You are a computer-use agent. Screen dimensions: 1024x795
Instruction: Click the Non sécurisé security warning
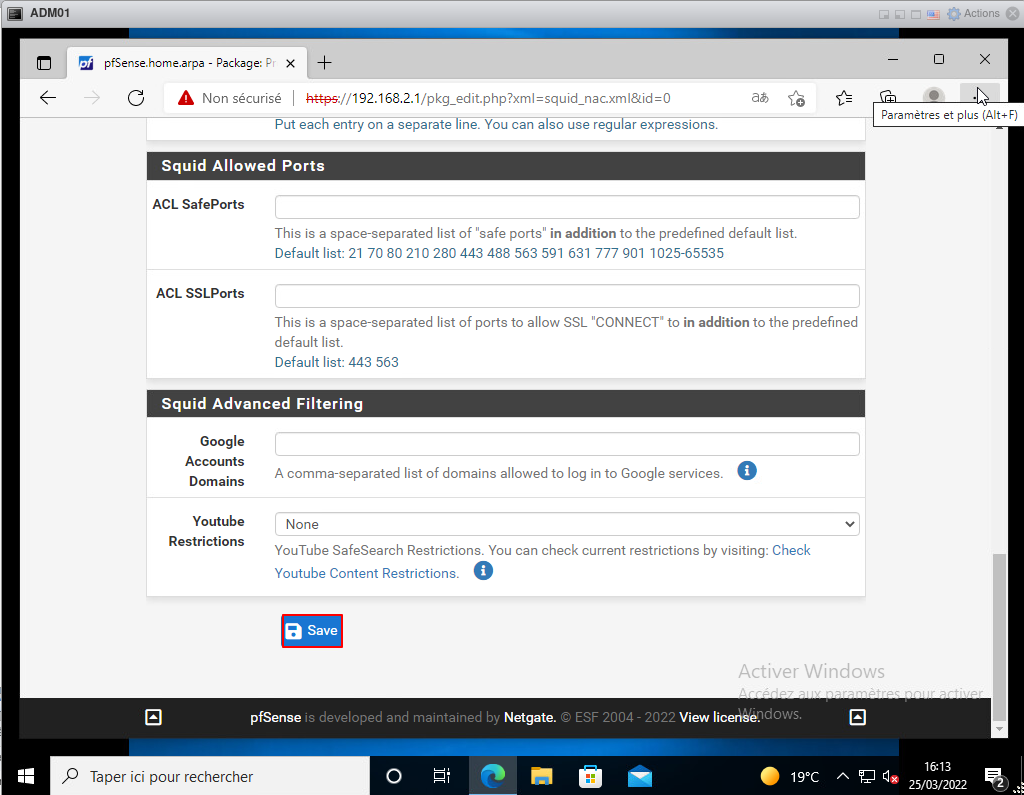(230, 98)
